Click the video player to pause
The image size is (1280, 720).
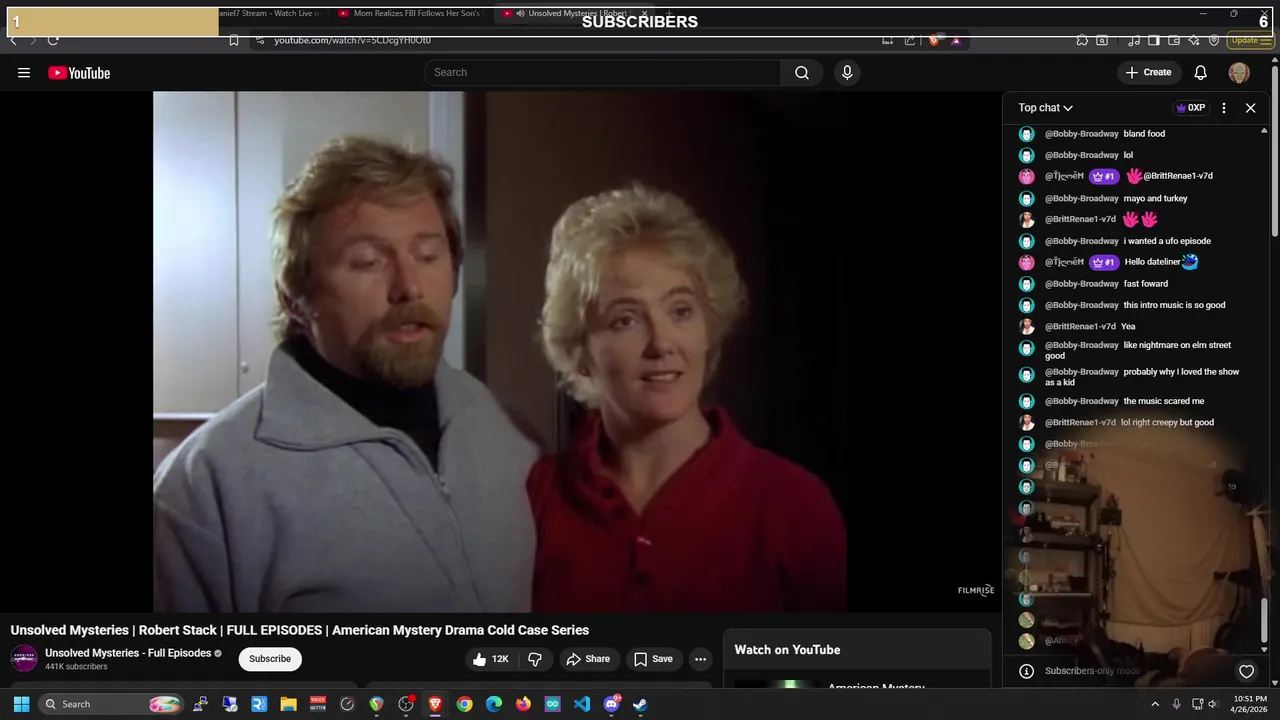coord(500,350)
